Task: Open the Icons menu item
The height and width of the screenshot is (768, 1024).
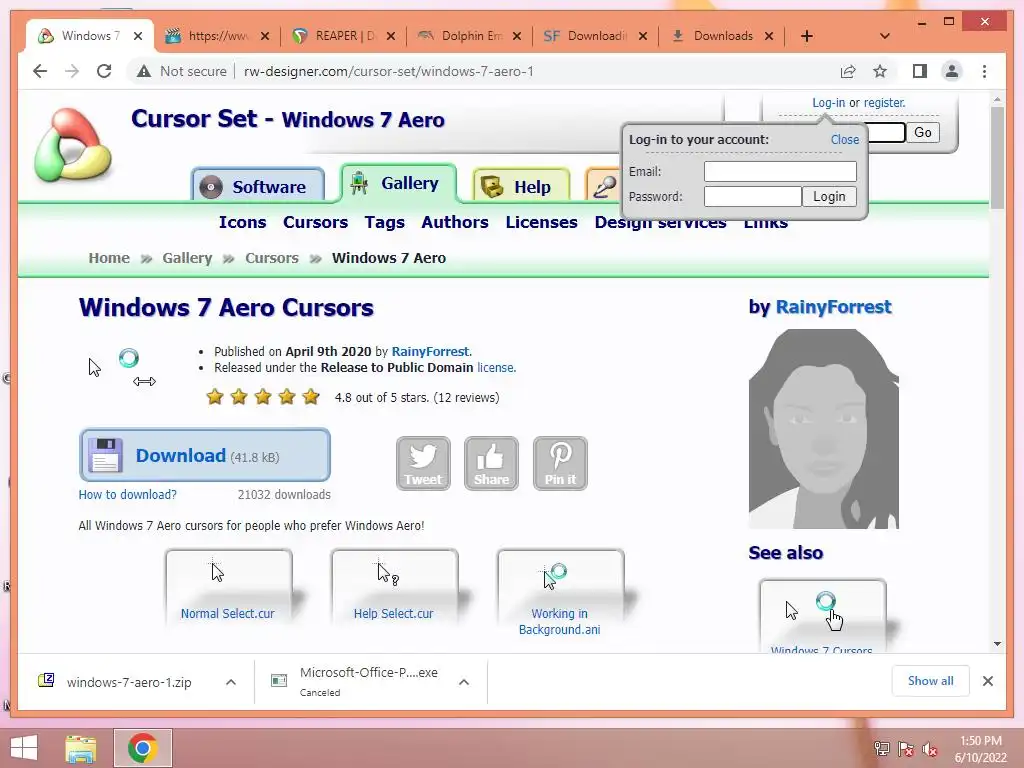Action: (x=242, y=222)
